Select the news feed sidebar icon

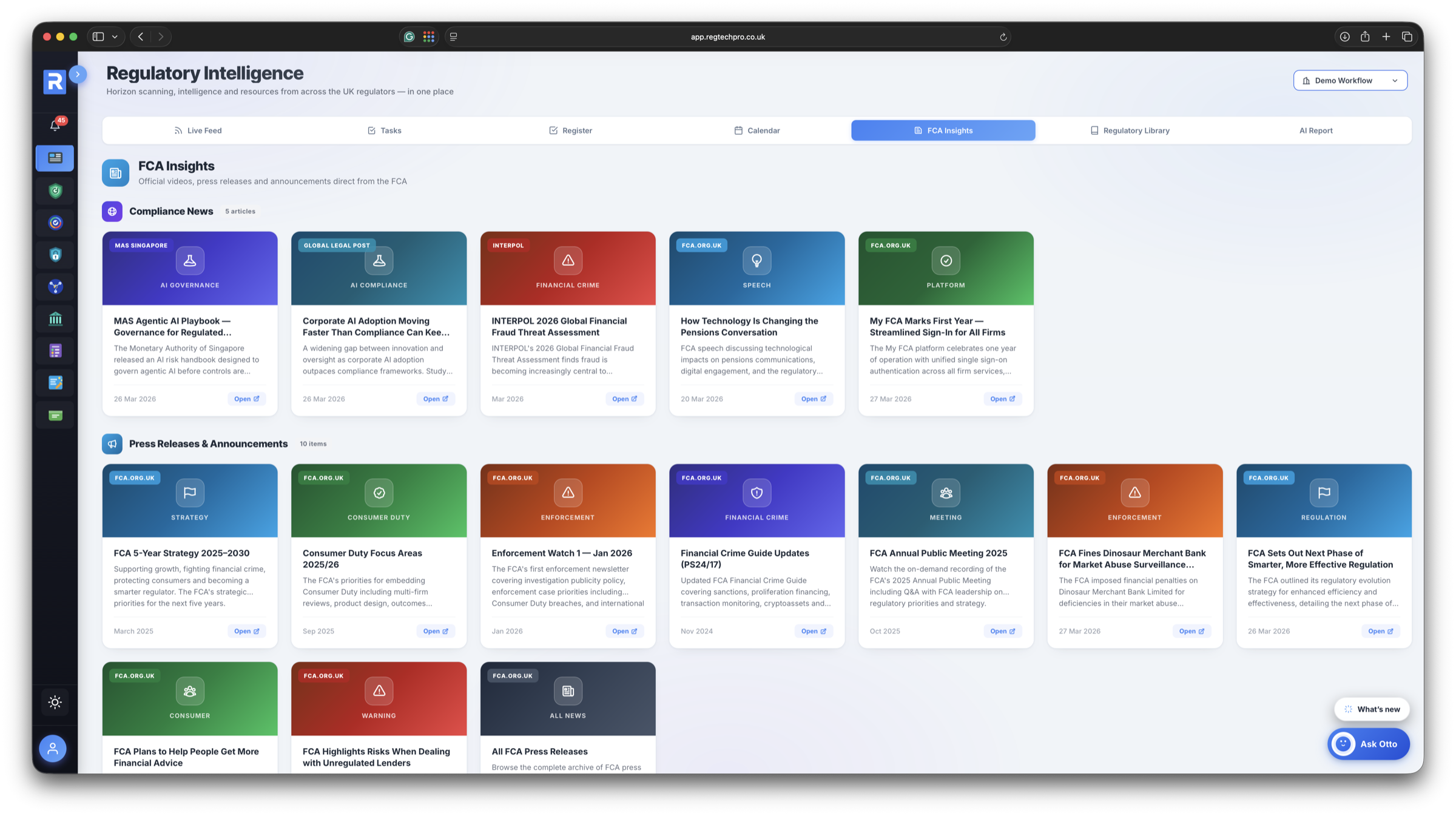[x=55, y=158]
